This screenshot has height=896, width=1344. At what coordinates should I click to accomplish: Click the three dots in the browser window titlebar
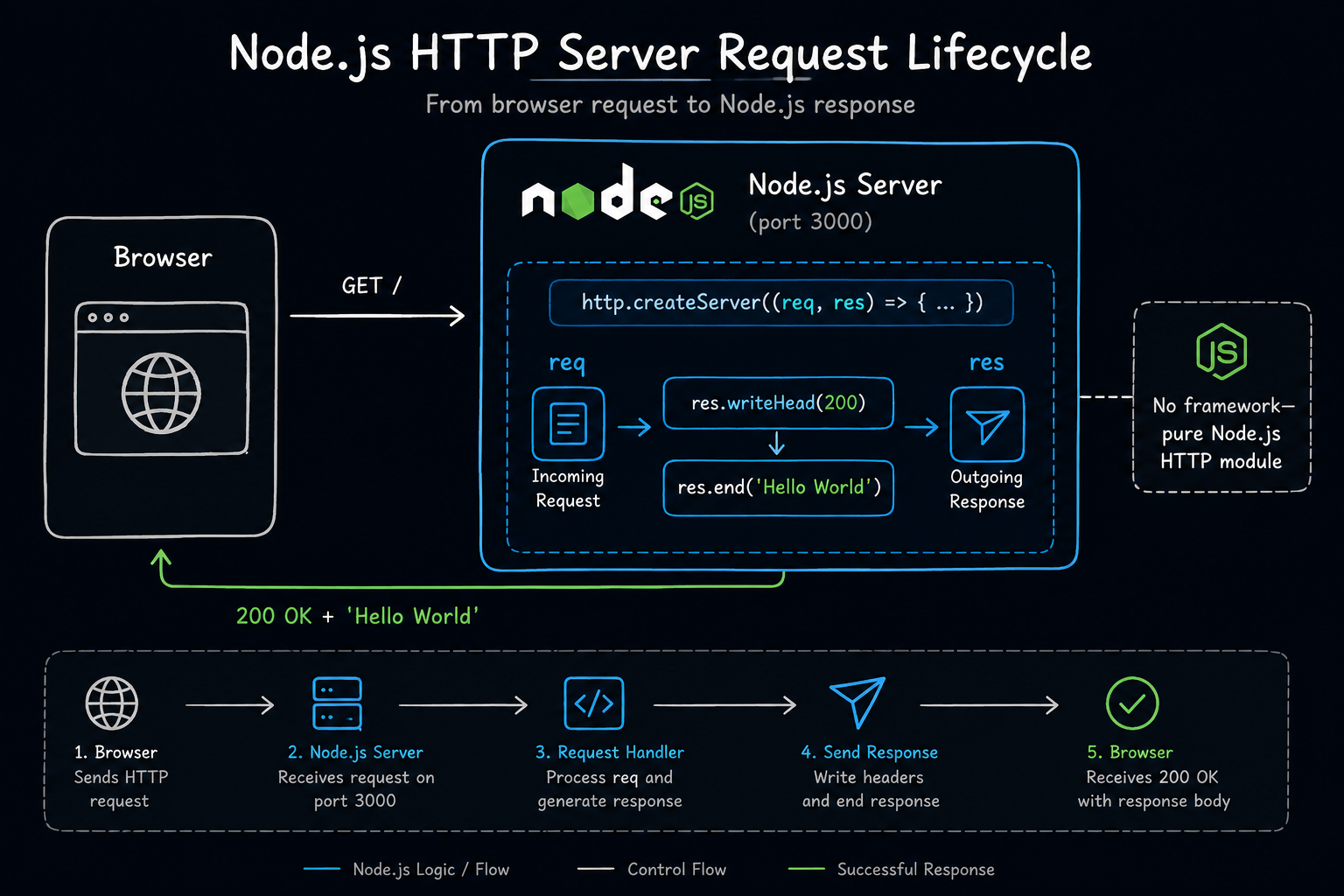pyautogui.click(x=108, y=318)
